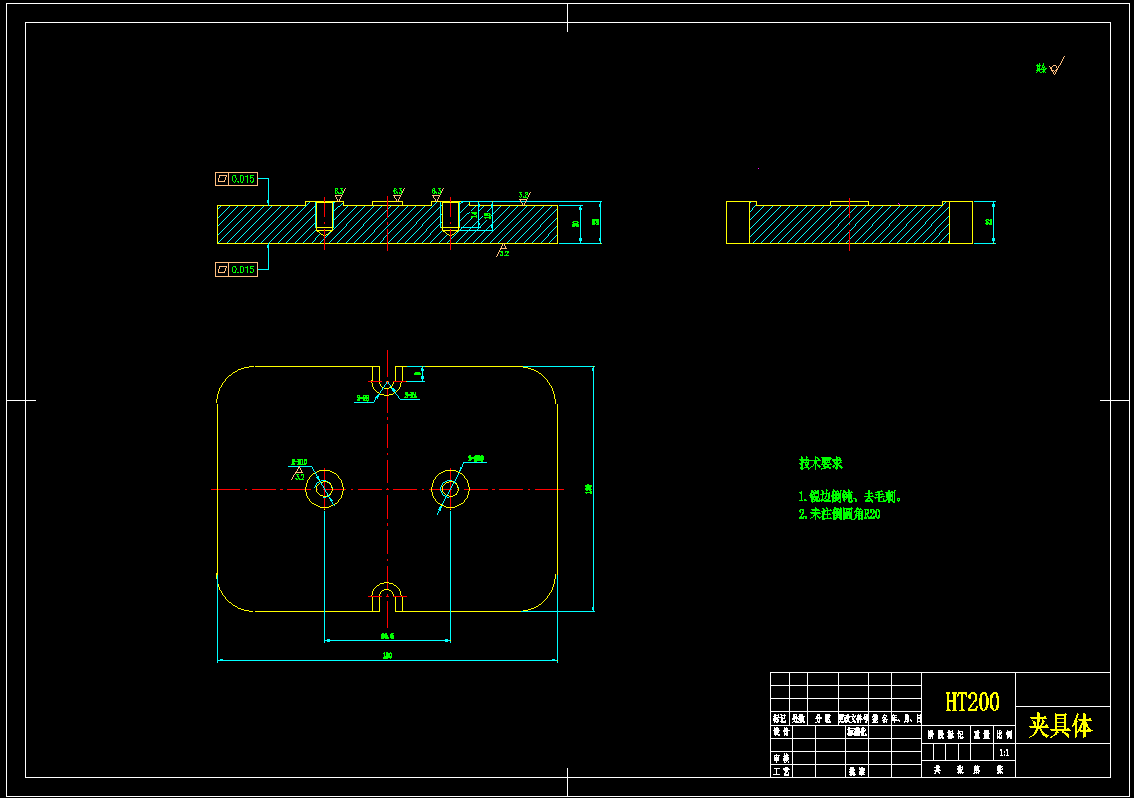
Task: Click the yellow "HT200" material text
Action: 972,702
